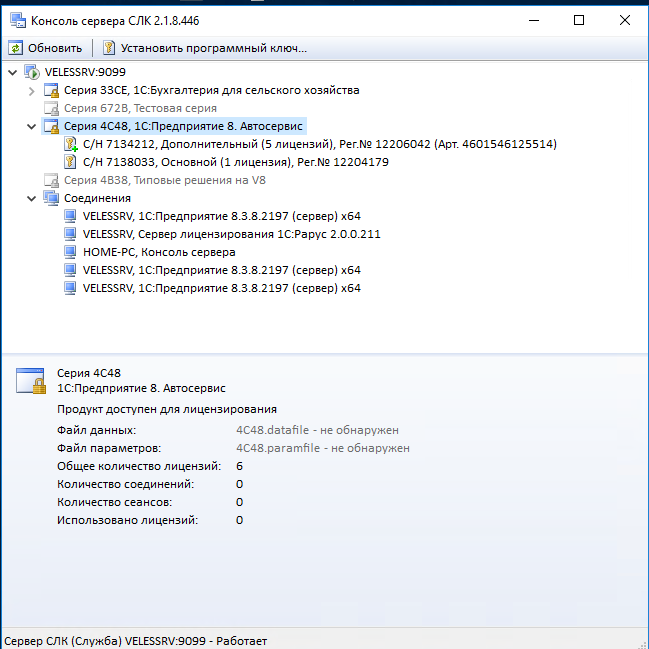649x649 pixels.
Task: Select Серия 33CE, 1С:Бухгалтерия для сельского хозяйства
Action: click(x=212, y=90)
